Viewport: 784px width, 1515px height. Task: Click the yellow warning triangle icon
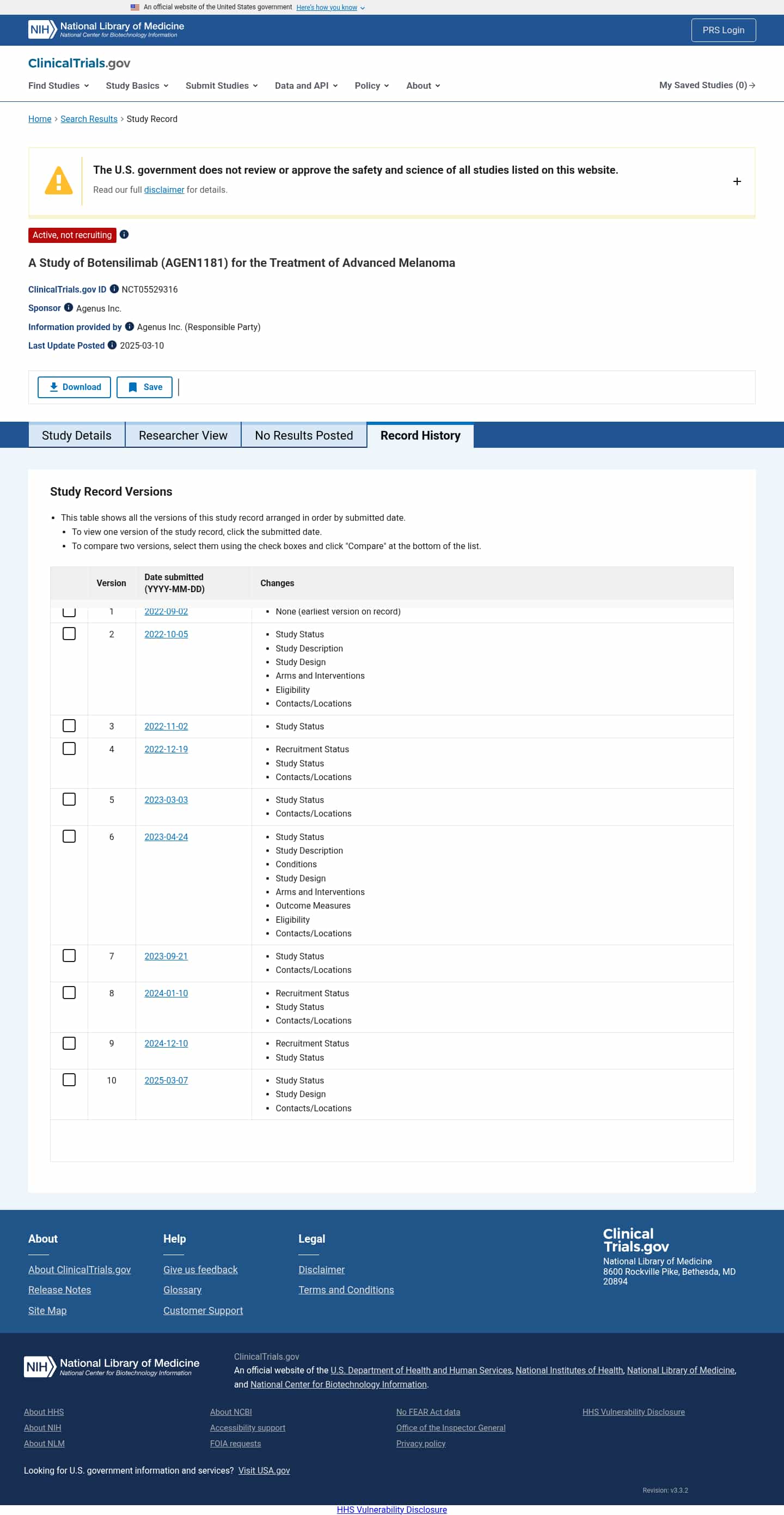click(59, 180)
